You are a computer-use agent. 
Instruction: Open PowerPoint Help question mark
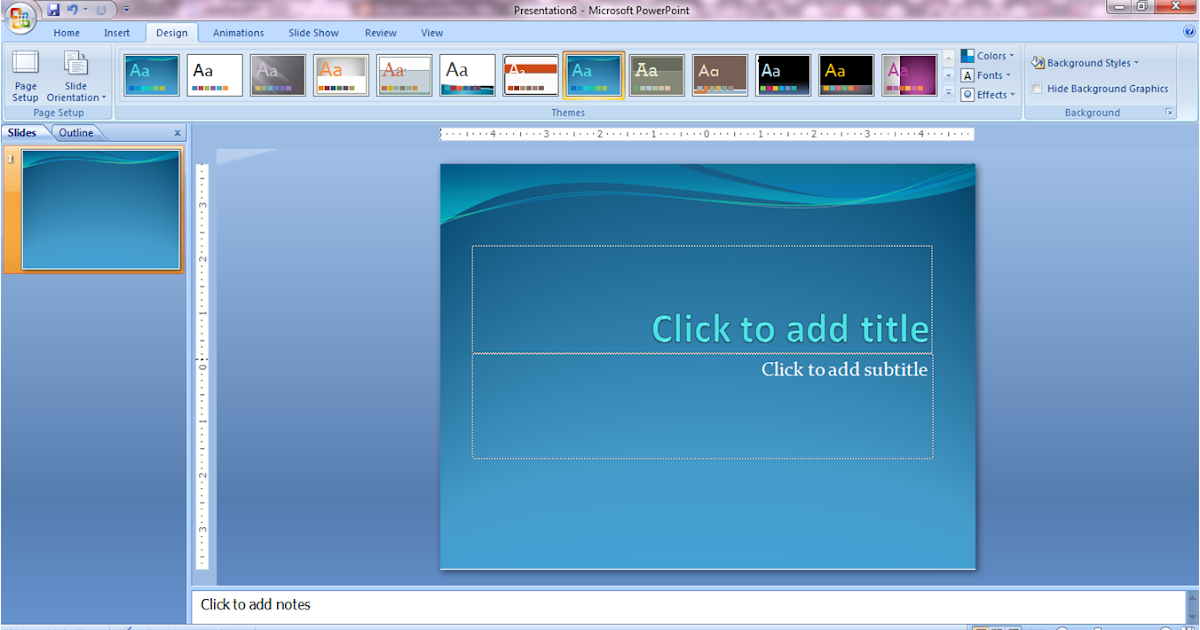coord(1189,32)
